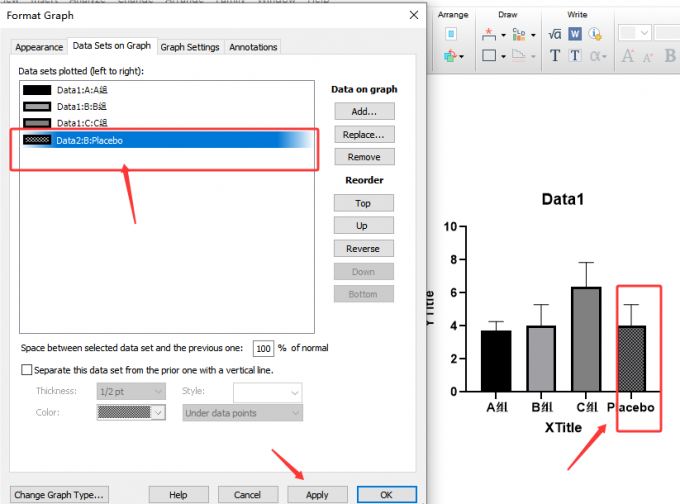
Task: Select the plain text T tool
Action: pyautogui.click(x=555, y=56)
